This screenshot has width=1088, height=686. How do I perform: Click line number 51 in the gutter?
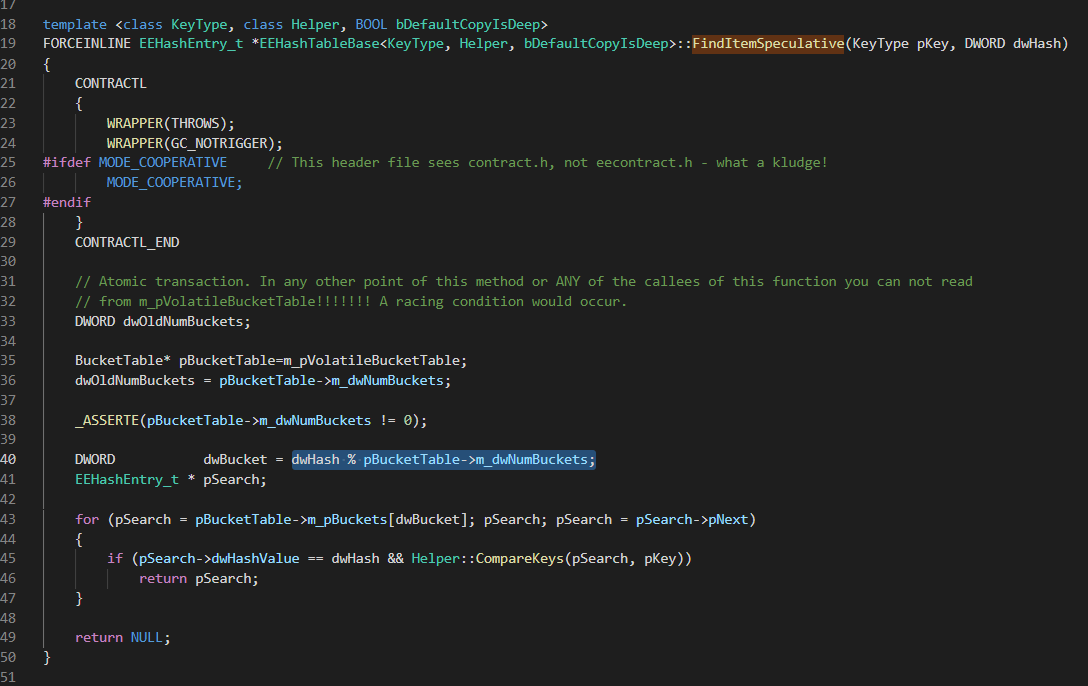point(8,677)
